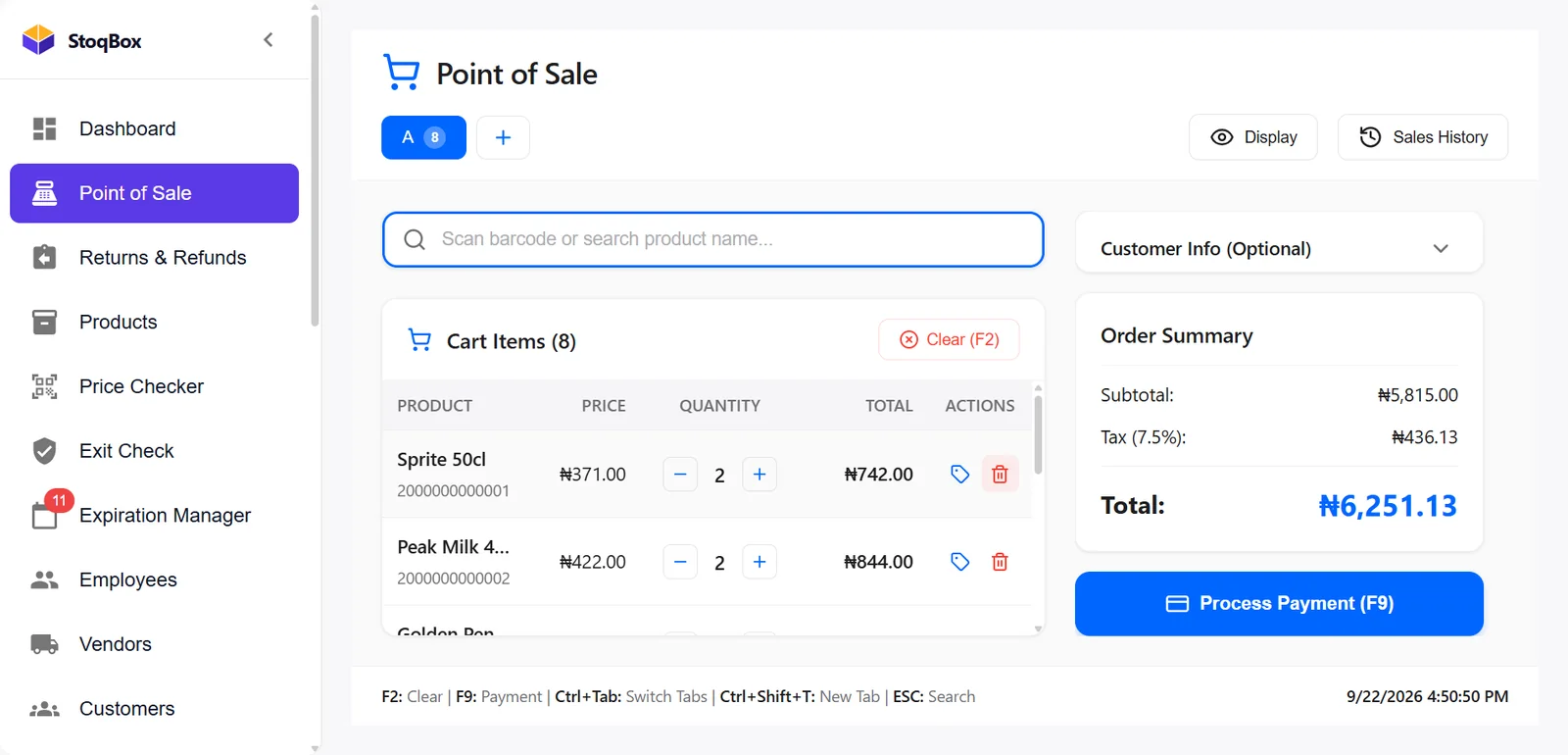The height and width of the screenshot is (755, 1568).
Task: Click the Tax value ₦436.13
Action: [x=1424, y=437]
